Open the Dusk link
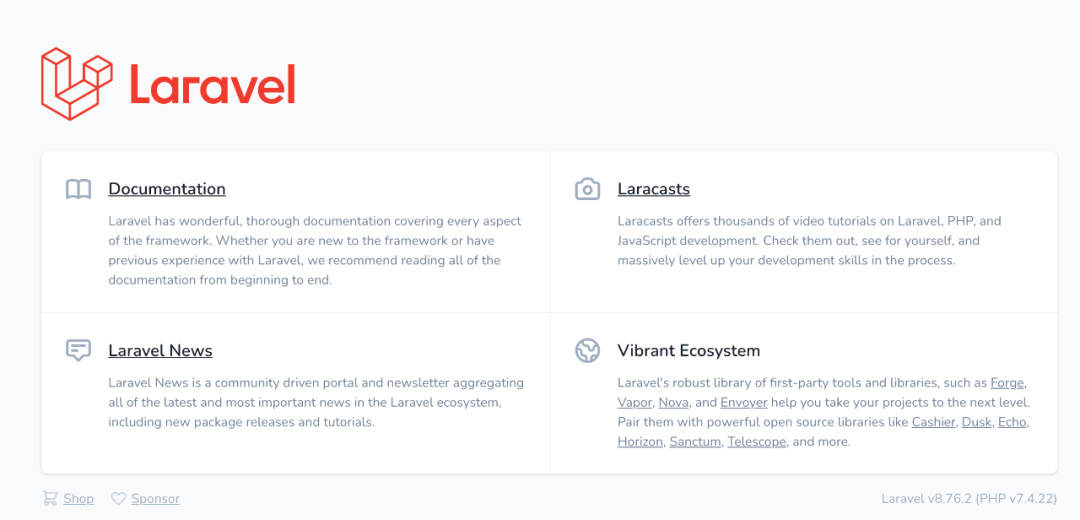The width and height of the screenshot is (1080, 520). click(x=977, y=422)
